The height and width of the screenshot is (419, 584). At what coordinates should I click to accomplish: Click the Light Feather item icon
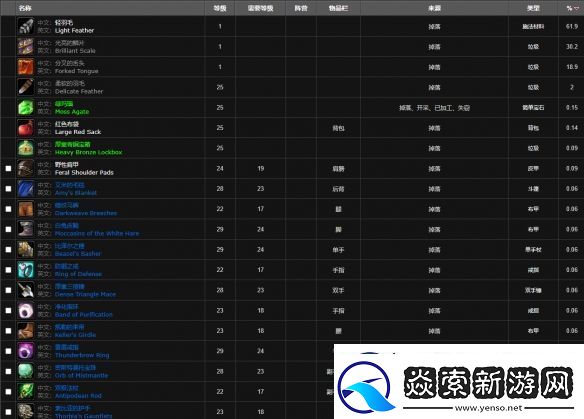coord(26,26)
